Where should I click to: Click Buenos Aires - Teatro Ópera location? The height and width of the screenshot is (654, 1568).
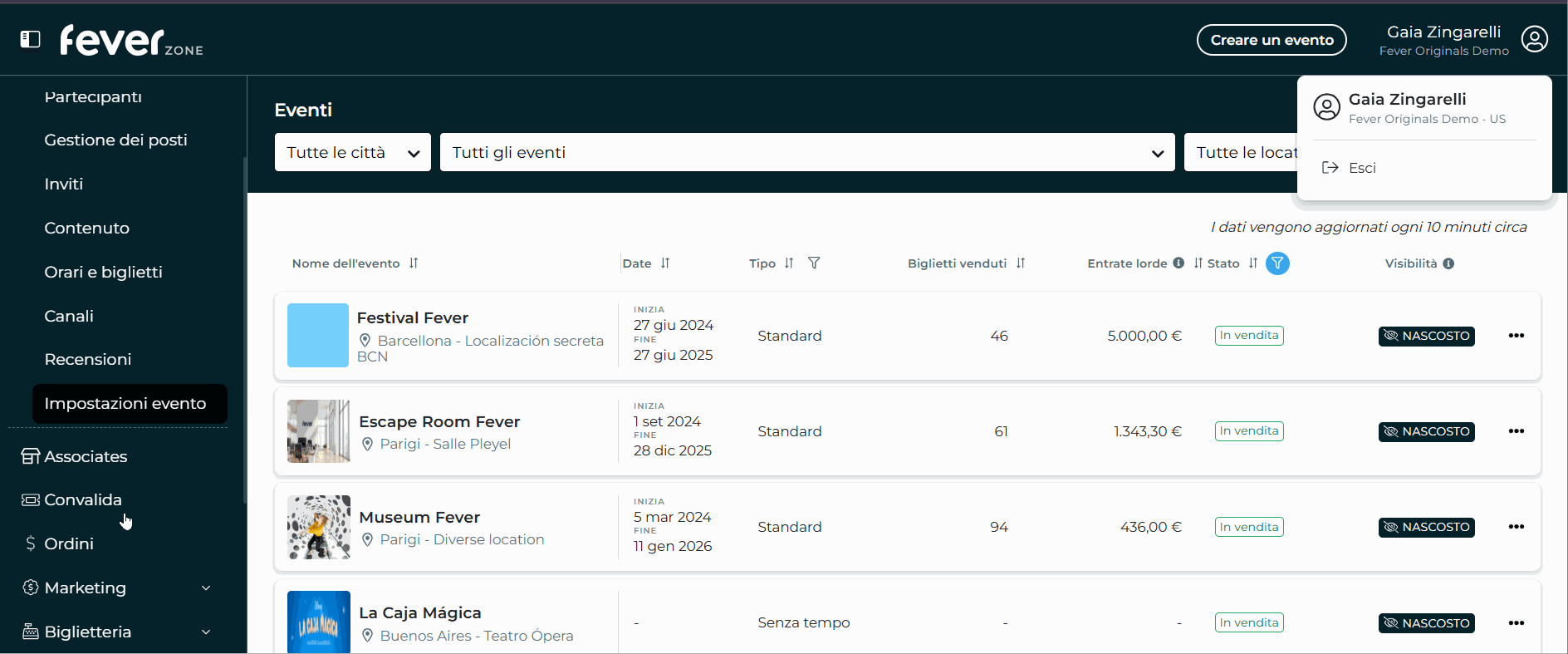[477, 636]
